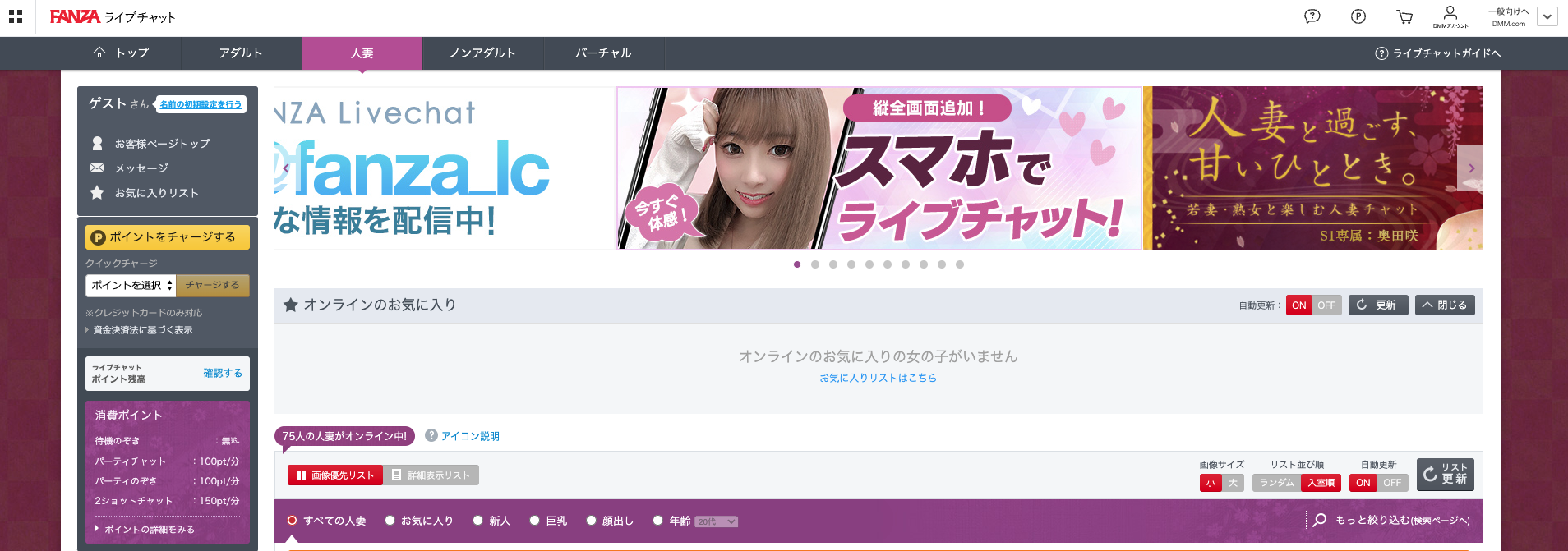Click 確認する for point balance

(x=223, y=373)
